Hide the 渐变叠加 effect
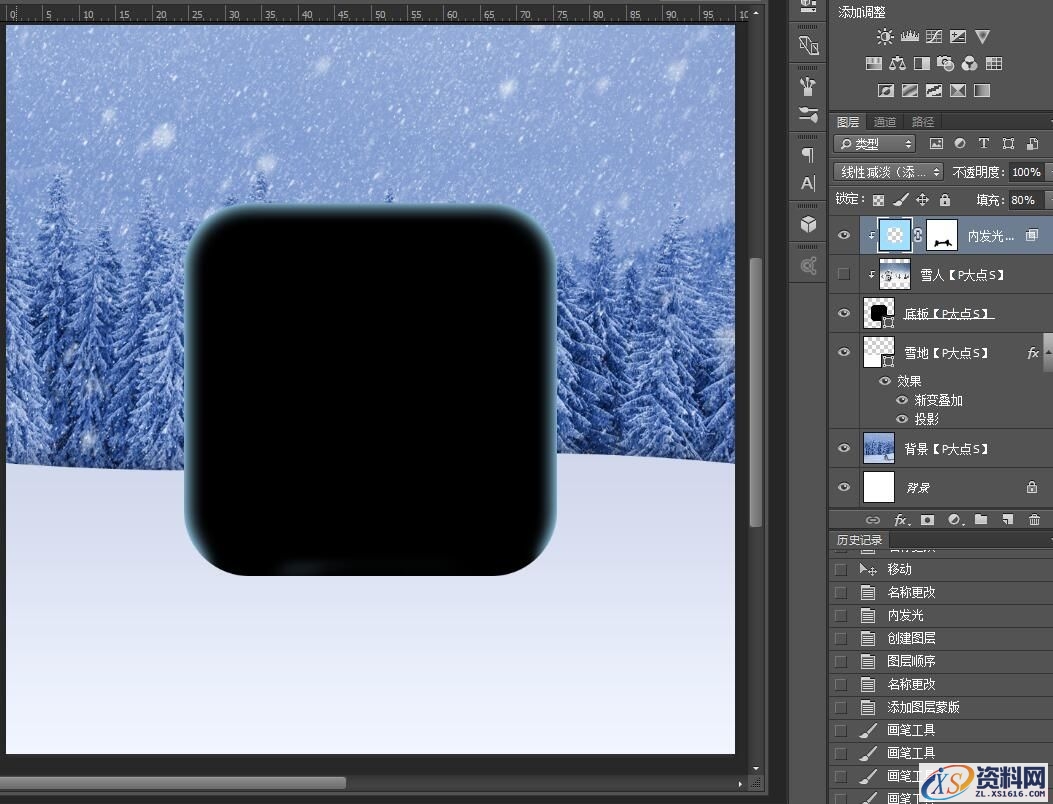 (x=903, y=400)
